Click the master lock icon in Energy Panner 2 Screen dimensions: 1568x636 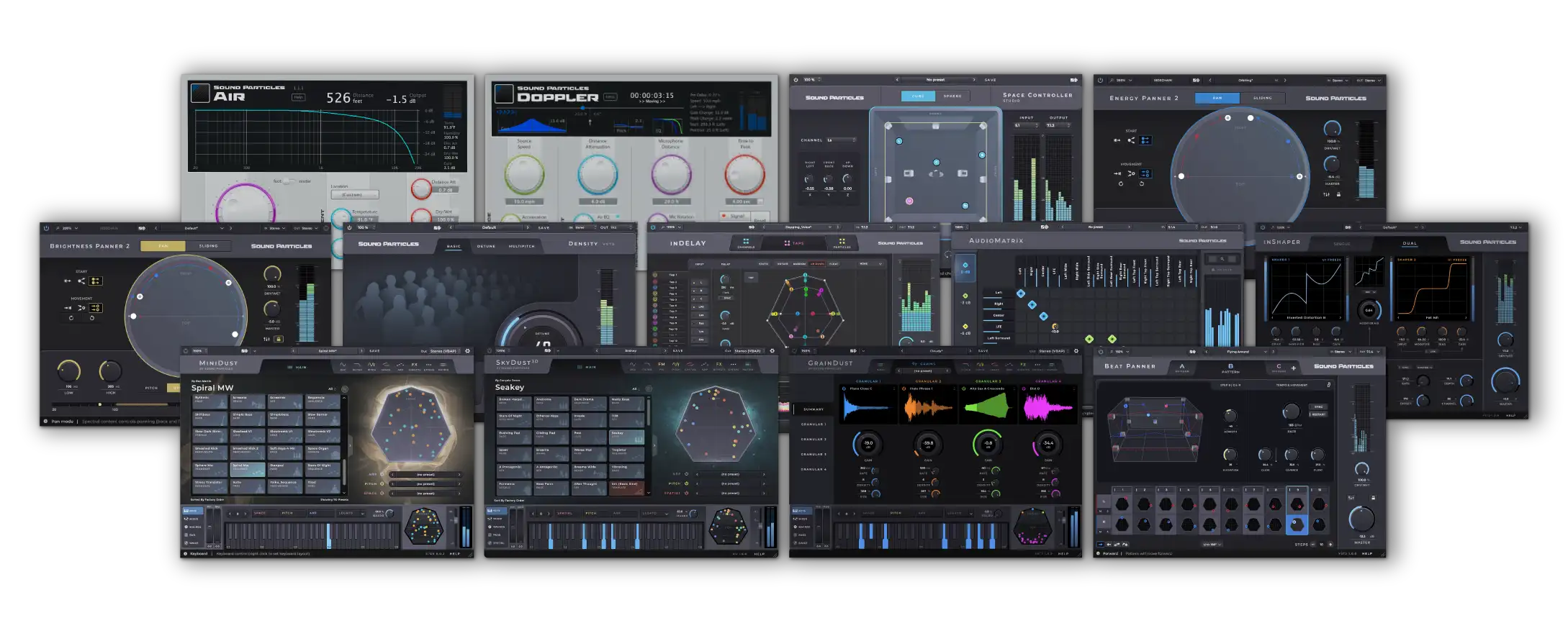tap(1338, 194)
